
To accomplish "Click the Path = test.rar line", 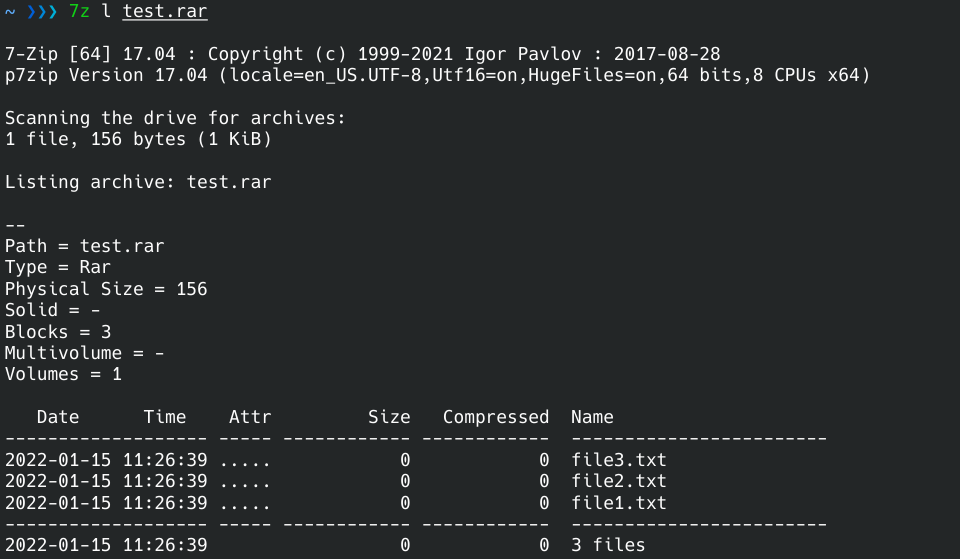I will (x=85, y=246).
